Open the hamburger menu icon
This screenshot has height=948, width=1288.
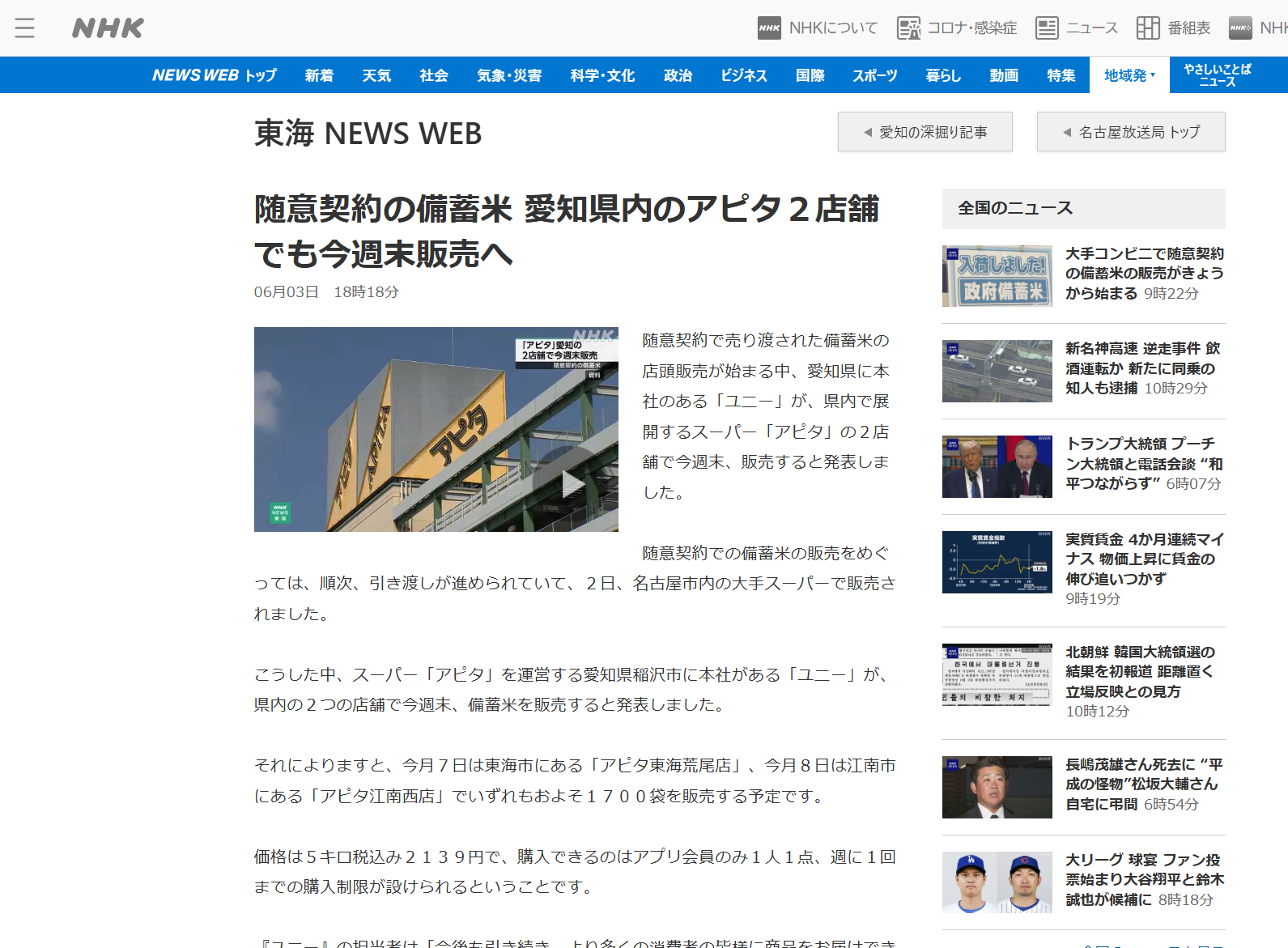coord(25,28)
